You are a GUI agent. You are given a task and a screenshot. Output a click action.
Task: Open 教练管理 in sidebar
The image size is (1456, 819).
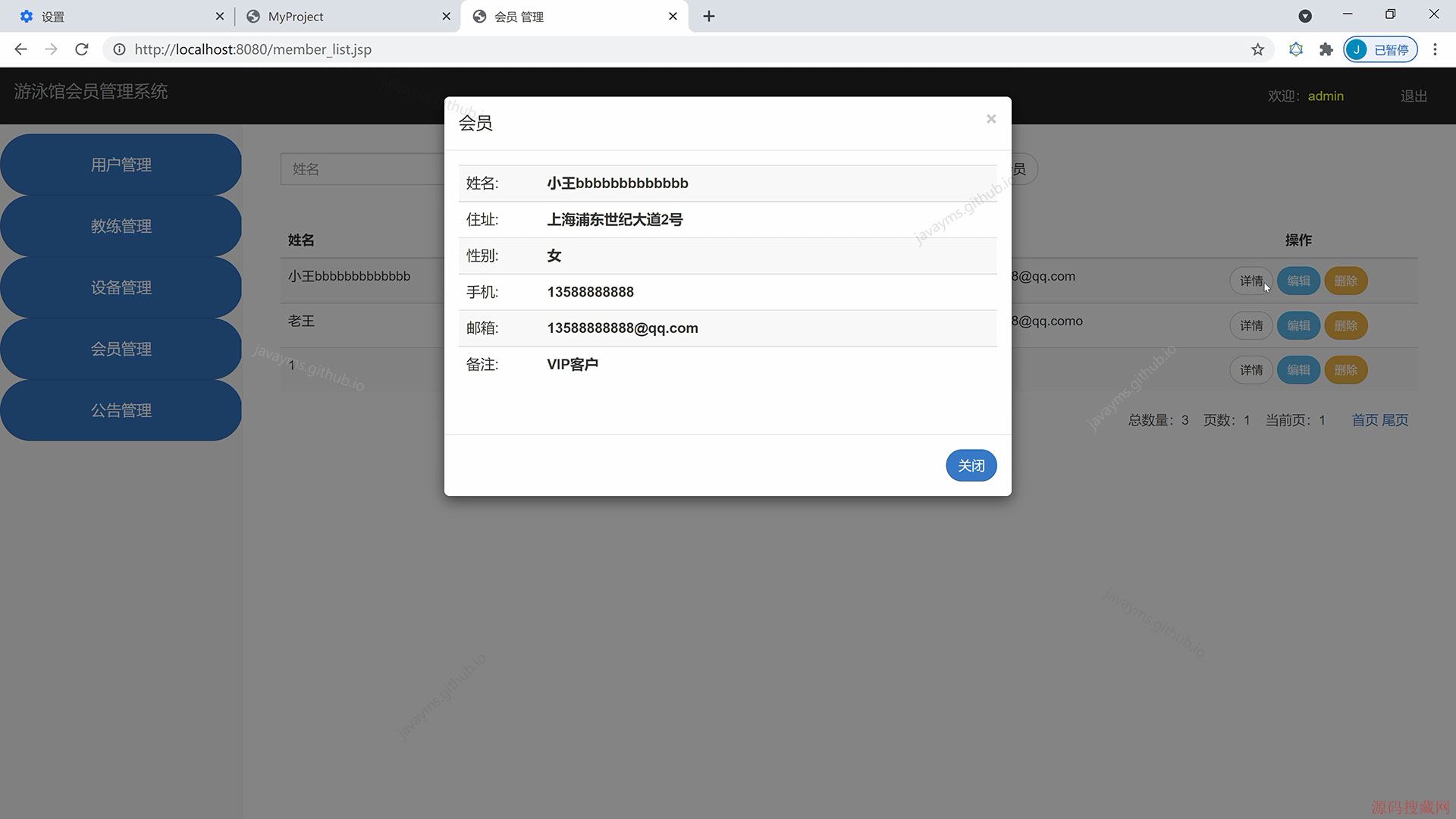pos(121,227)
